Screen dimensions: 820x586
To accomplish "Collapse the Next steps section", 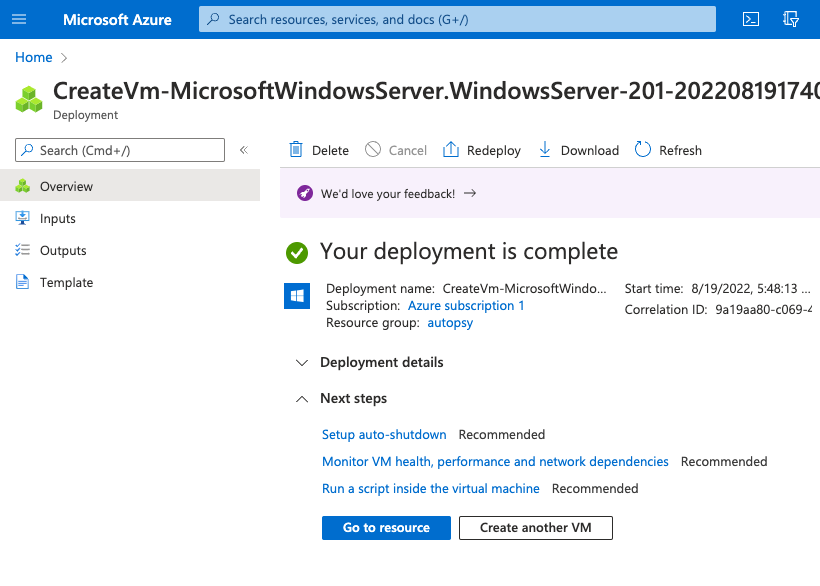I will (x=302, y=398).
